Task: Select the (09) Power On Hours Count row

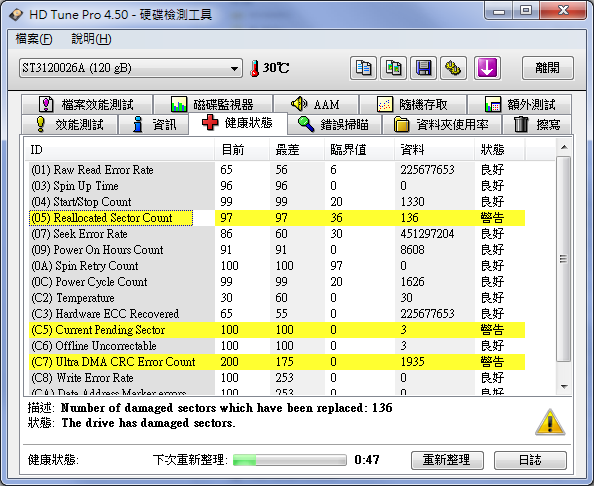Action: [x=277, y=250]
